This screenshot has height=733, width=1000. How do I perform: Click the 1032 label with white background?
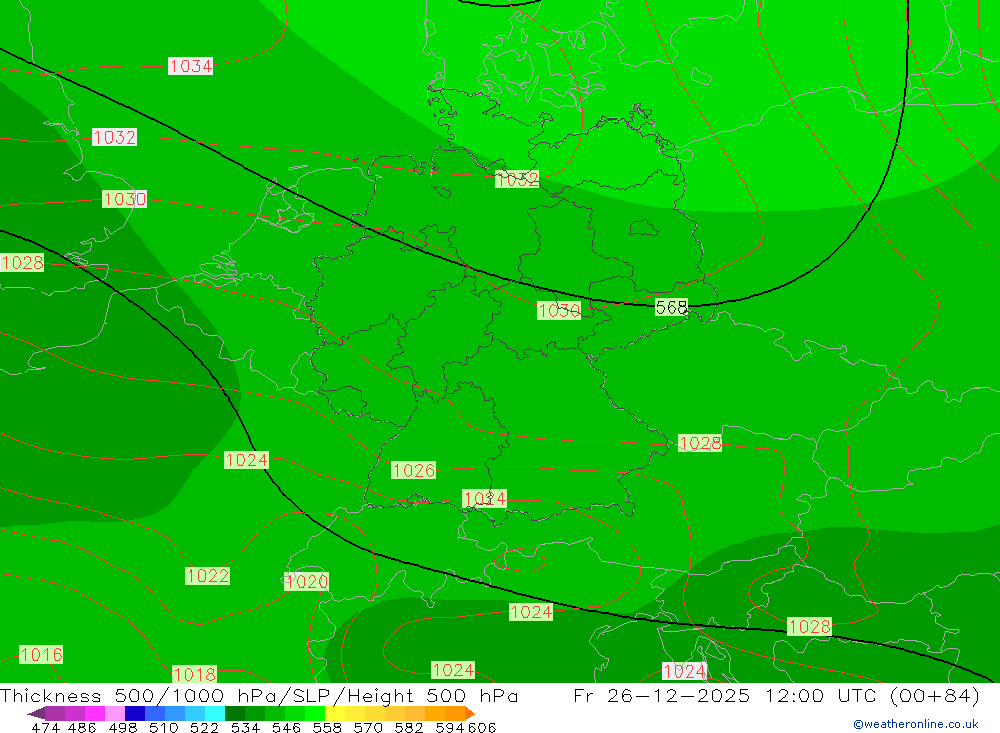click(114, 137)
